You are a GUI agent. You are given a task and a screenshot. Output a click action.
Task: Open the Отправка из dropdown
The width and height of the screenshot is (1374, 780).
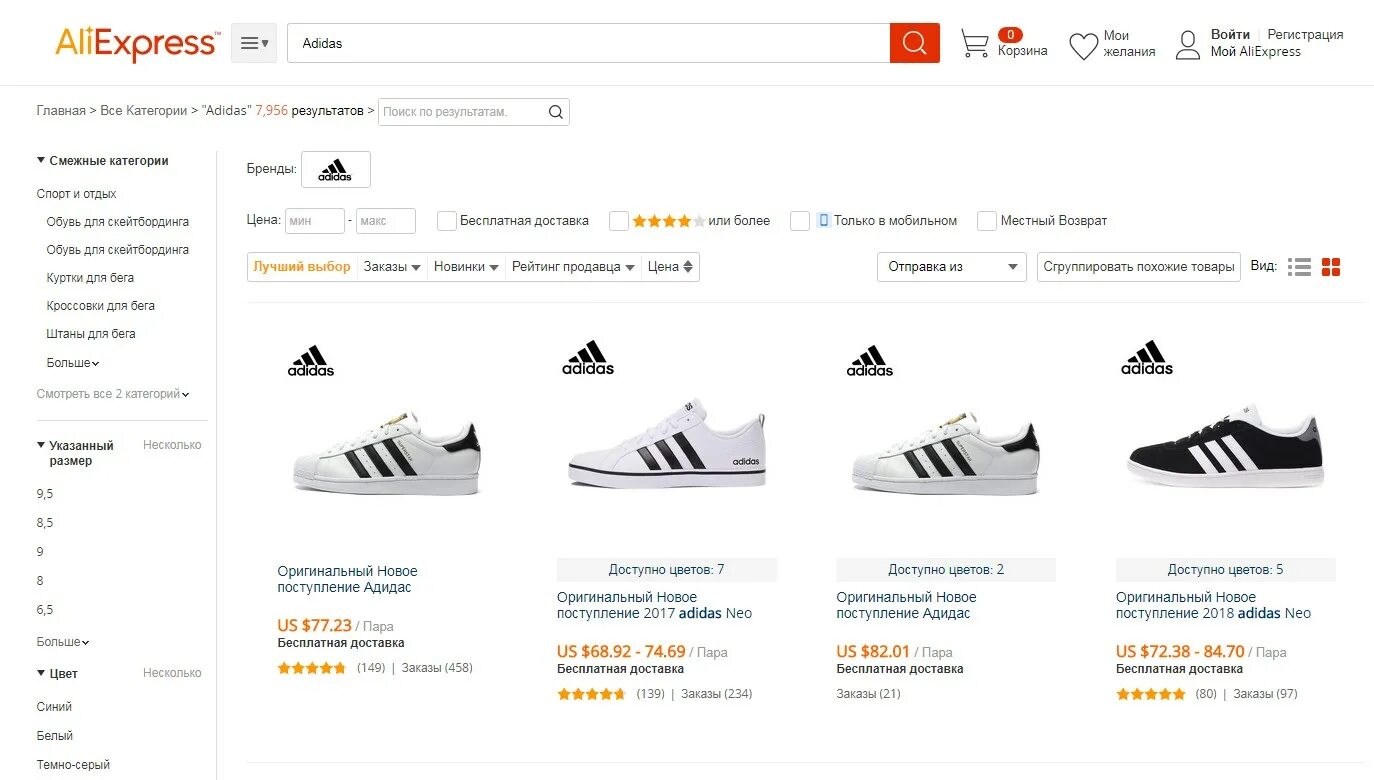click(x=951, y=267)
